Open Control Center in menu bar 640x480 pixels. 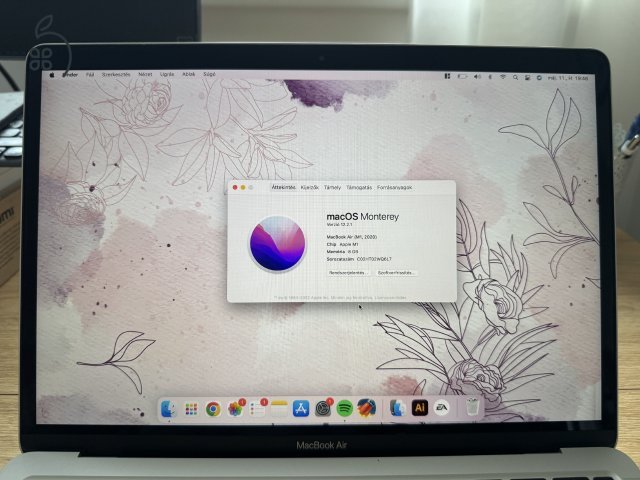(x=527, y=78)
